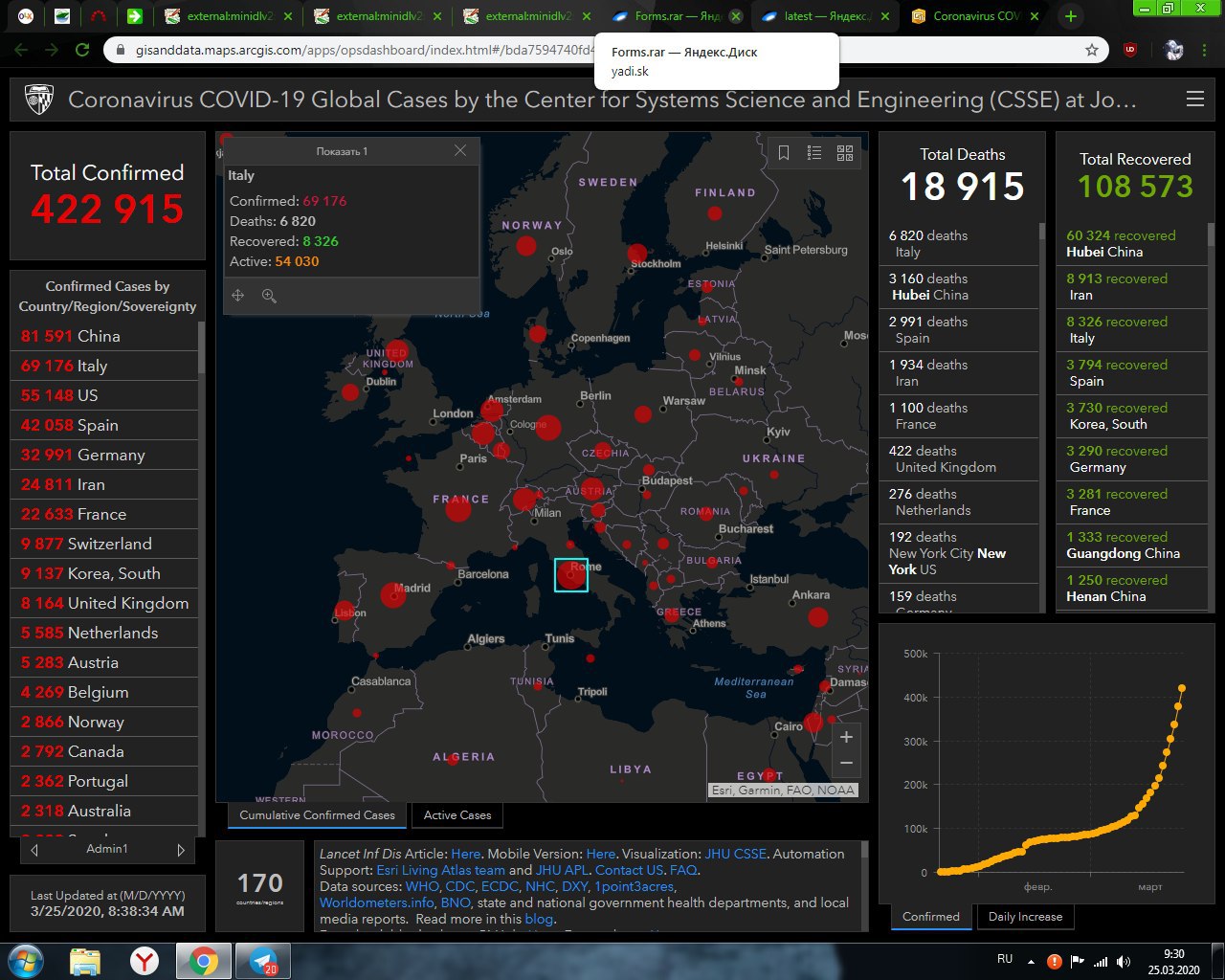Viewport: 1225px width, 980px height.
Task: Switch chart to Daily Increase tab
Action: [1025, 916]
